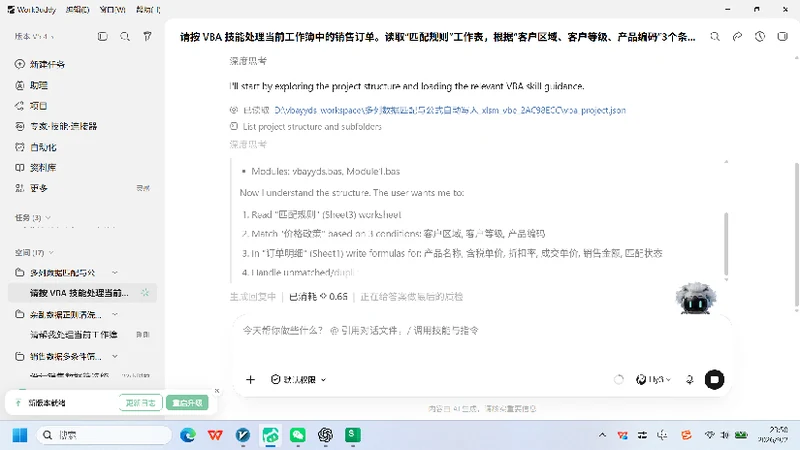Image resolution: width=800 pixels, height=450 pixels.
Task: Open the 更多 more section
Action: (x=31, y=188)
